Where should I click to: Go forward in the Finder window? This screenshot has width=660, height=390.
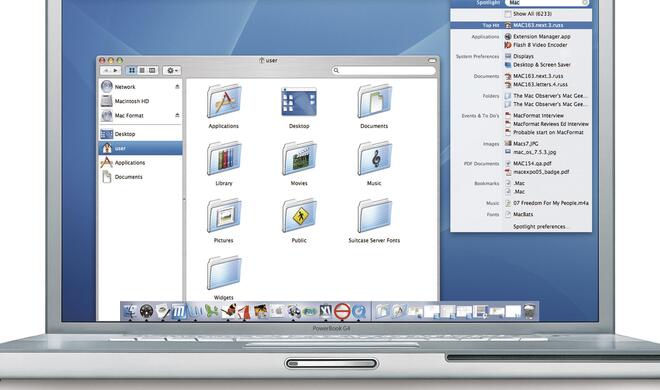pos(116,70)
